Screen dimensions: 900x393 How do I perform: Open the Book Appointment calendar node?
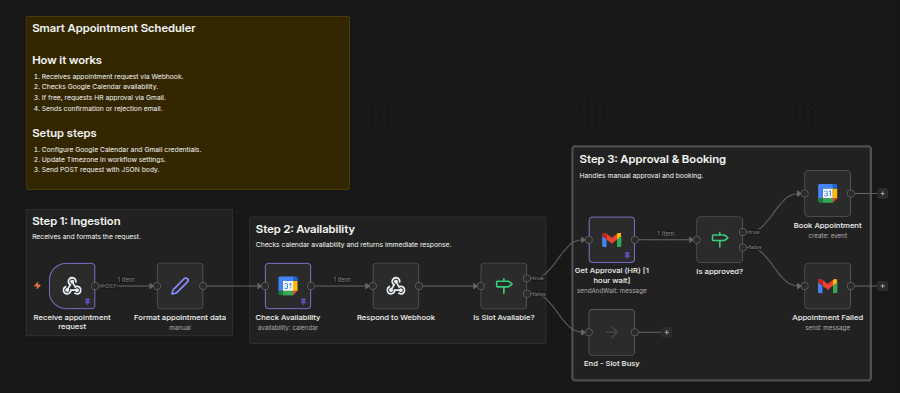[827, 193]
